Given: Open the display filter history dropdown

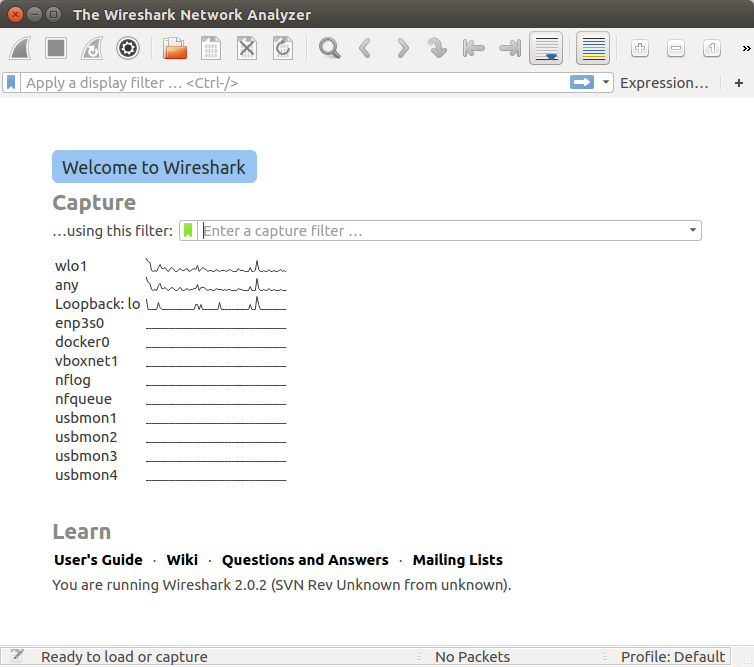Looking at the screenshot, I should (x=606, y=82).
